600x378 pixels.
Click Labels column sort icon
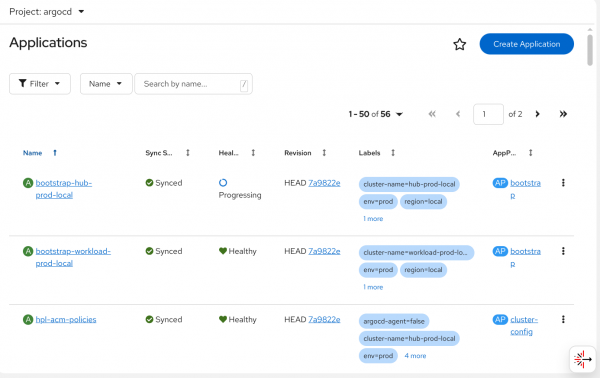393,153
